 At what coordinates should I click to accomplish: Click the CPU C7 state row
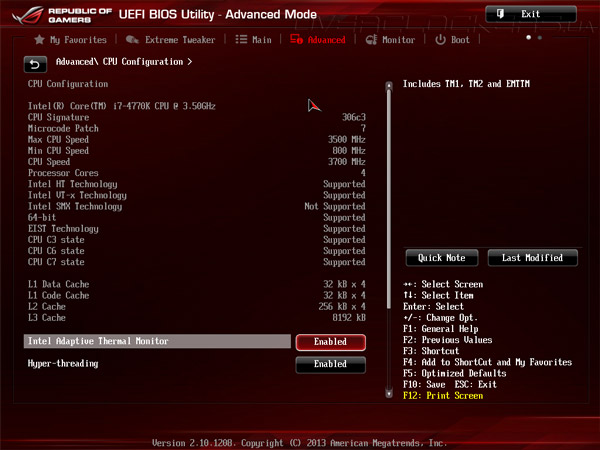[196, 262]
